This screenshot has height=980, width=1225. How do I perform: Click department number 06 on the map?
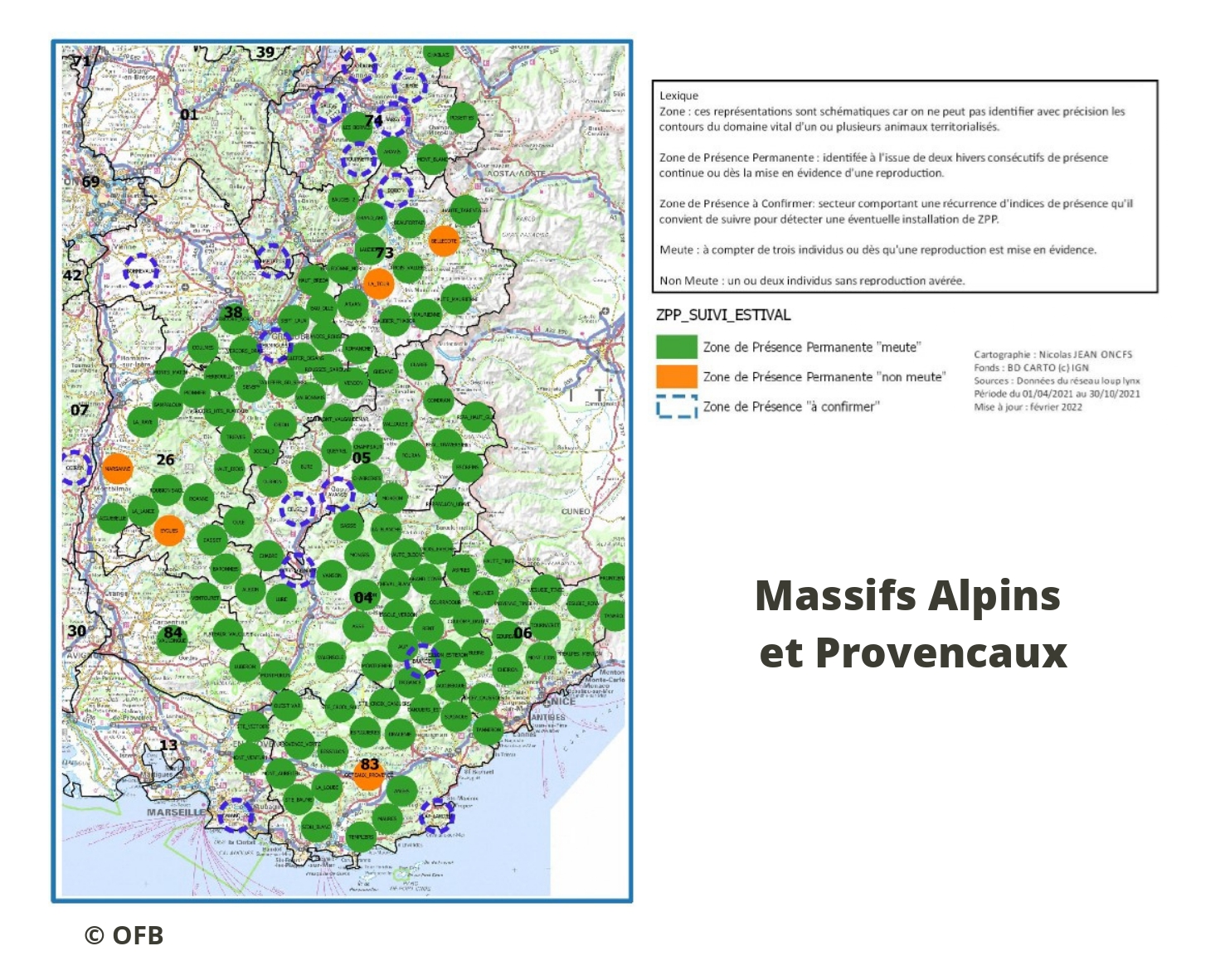(523, 633)
